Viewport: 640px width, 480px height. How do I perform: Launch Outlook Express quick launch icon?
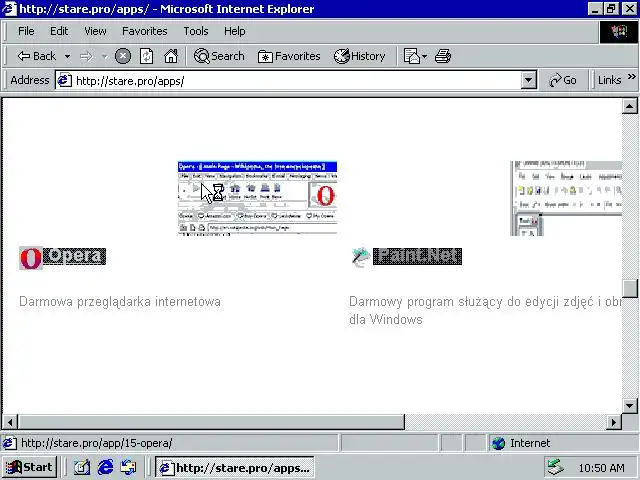[x=129, y=467]
